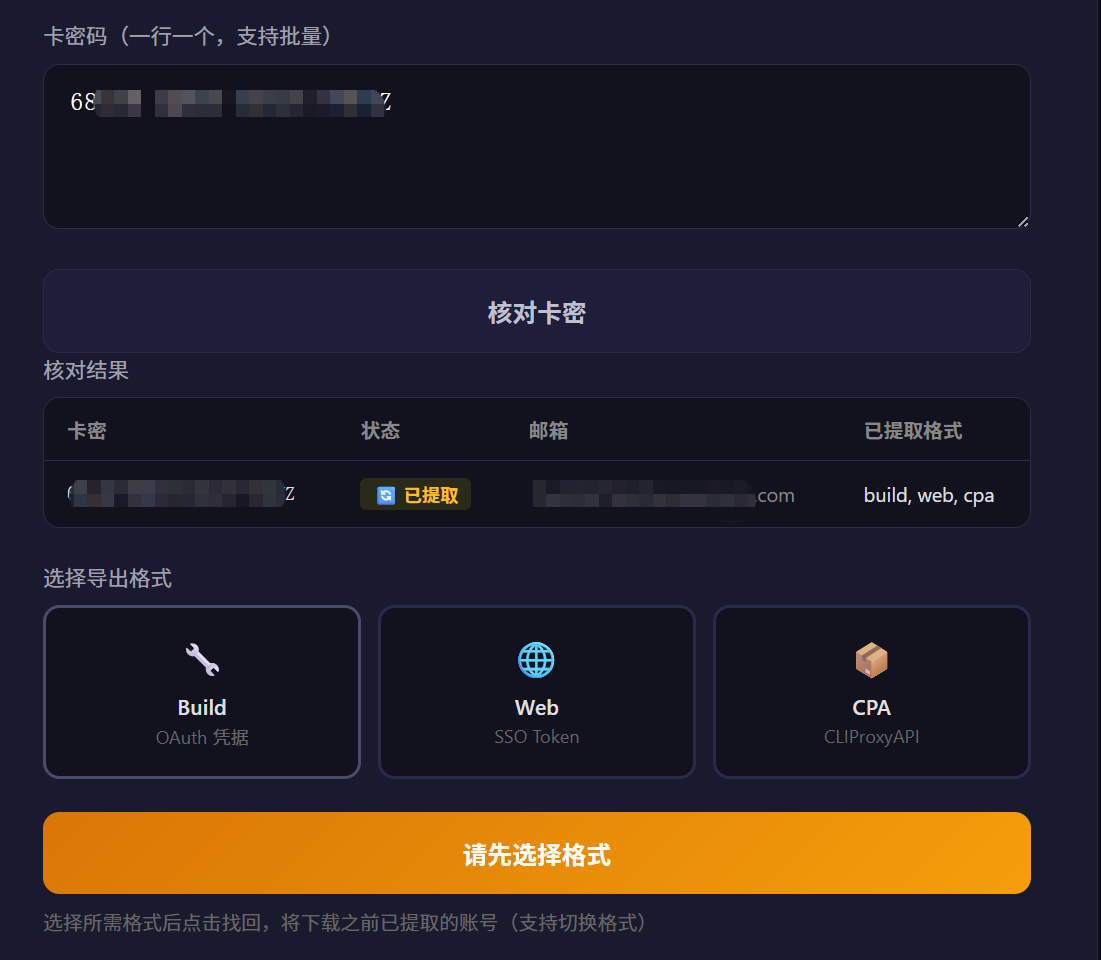The width and height of the screenshot is (1101, 960).
Task: Click the 选择导出格式 section label
Action: tap(107, 578)
